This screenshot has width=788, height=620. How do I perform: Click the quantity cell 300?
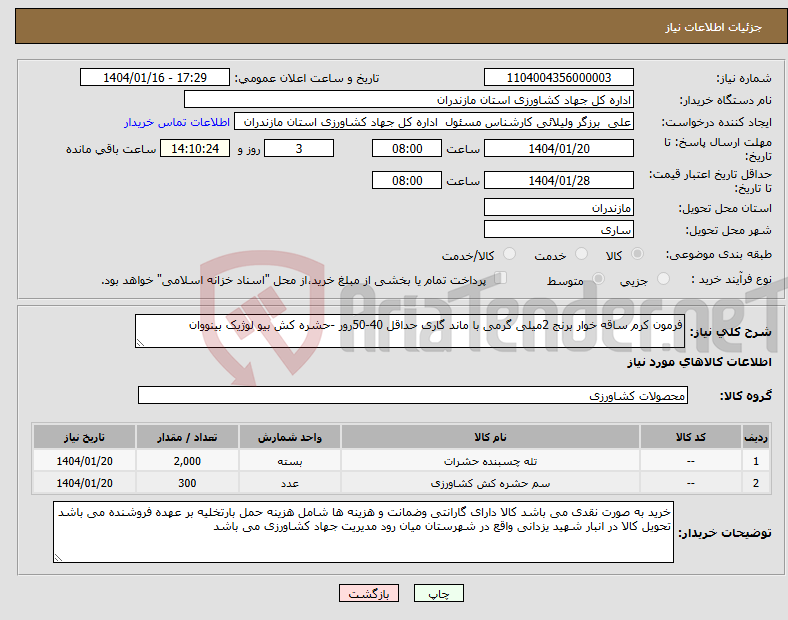click(x=187, y=483)
